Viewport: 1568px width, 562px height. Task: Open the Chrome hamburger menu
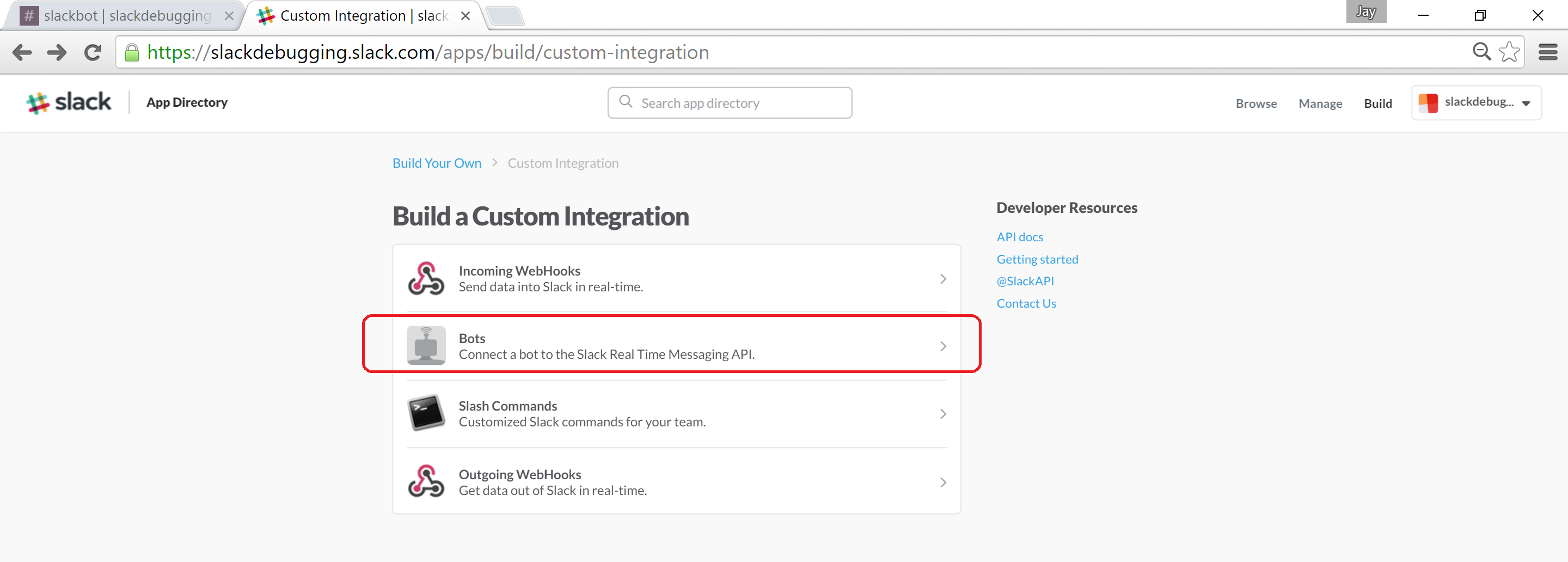1548,52
